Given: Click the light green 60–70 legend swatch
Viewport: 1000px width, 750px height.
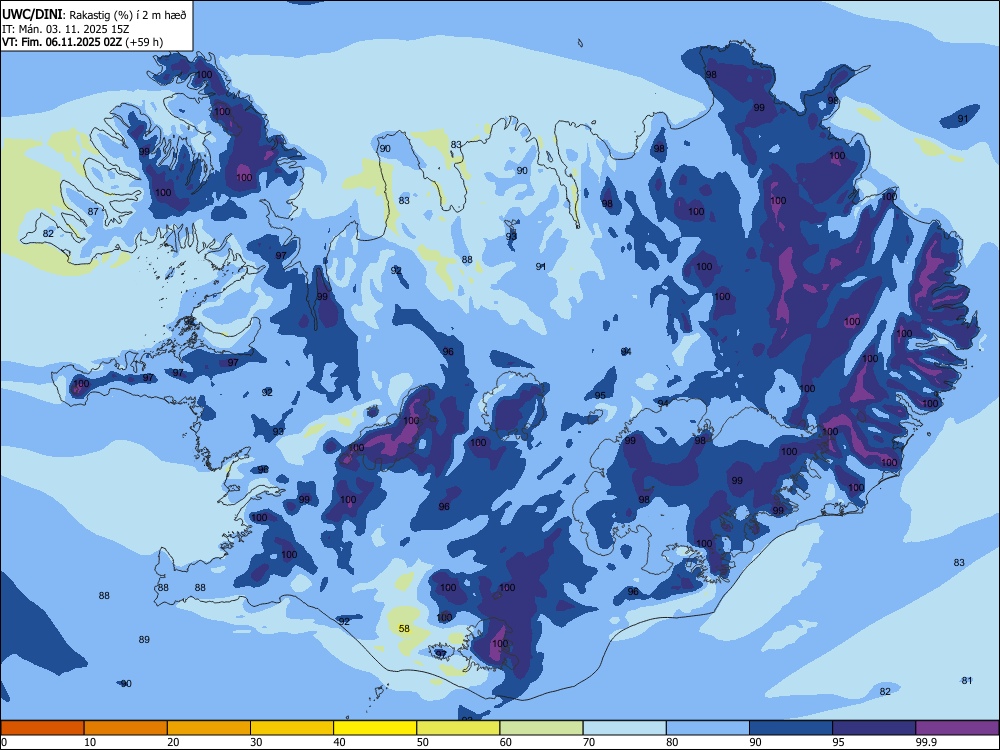Looking at the screenshot, I should [x=541, y=728].
